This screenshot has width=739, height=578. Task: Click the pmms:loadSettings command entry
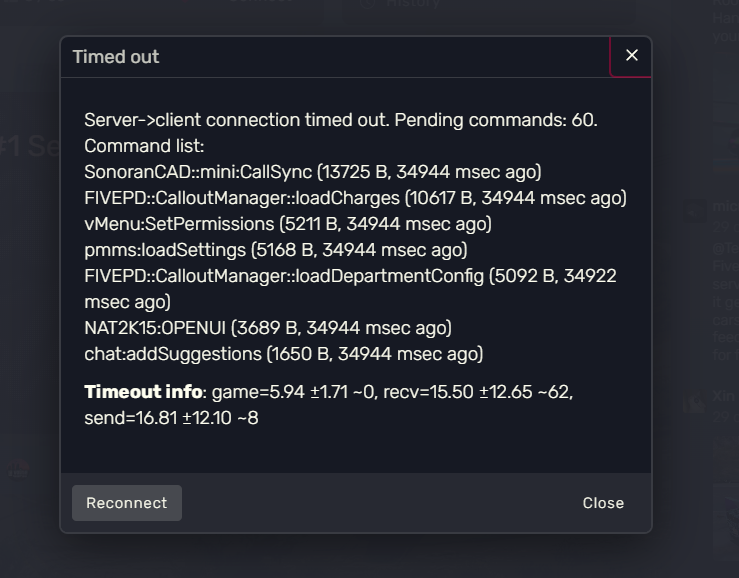pos(276,250)
